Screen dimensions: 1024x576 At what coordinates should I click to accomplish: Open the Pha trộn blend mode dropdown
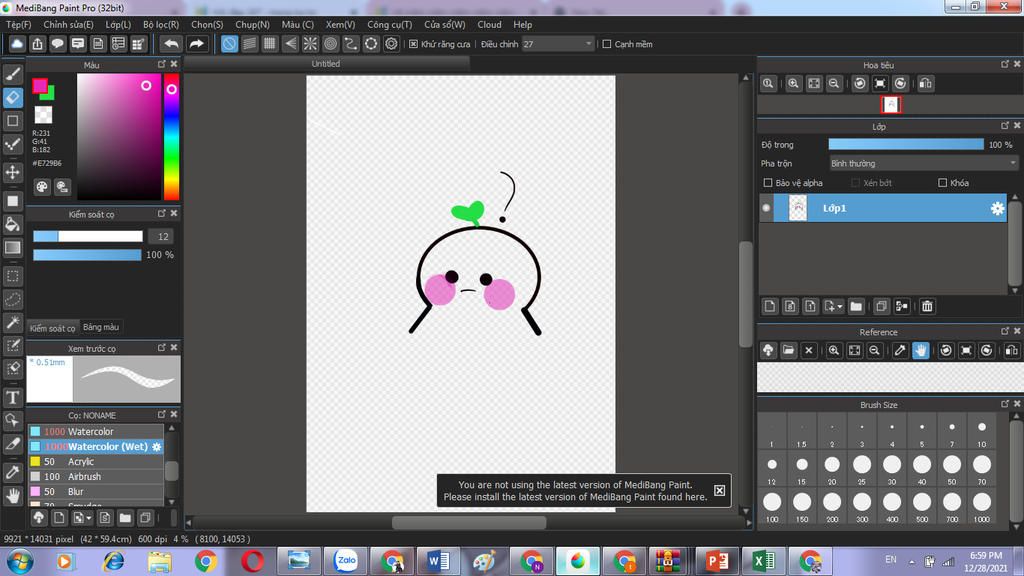click(x=923, y=163)
